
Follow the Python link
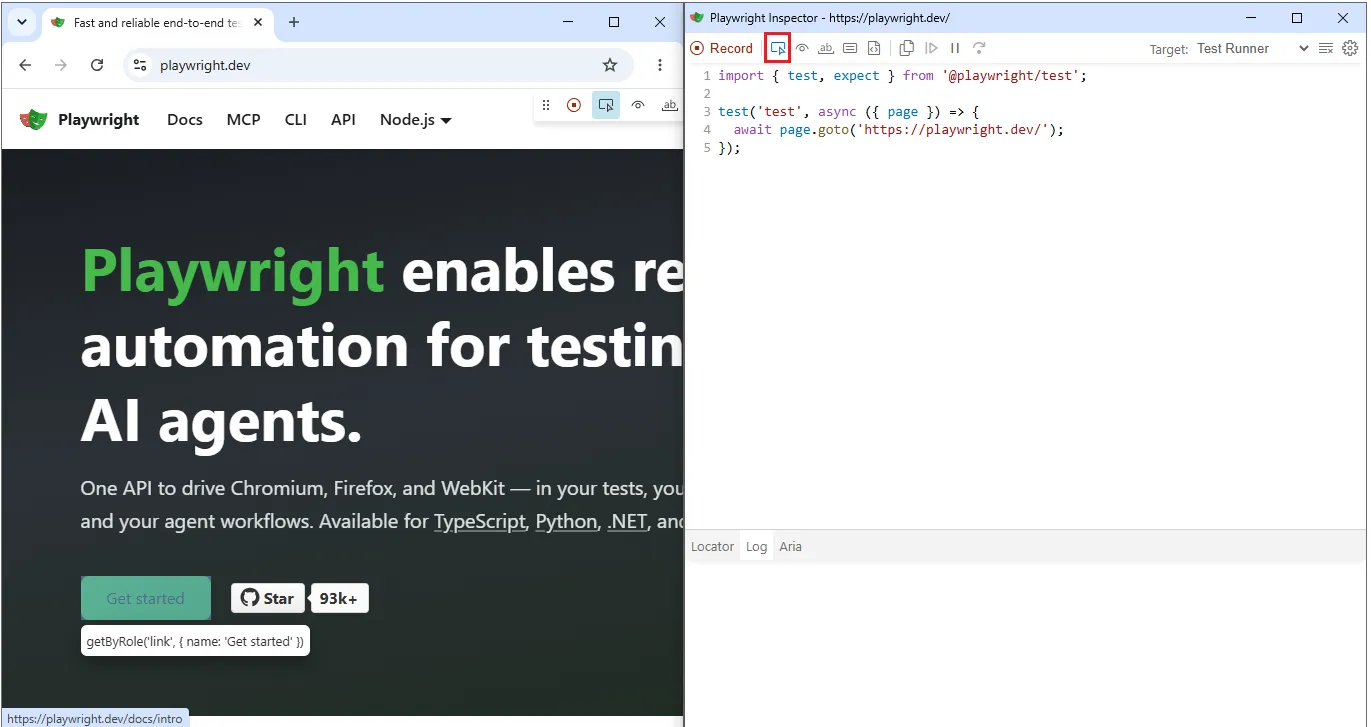tap(567, 522)
